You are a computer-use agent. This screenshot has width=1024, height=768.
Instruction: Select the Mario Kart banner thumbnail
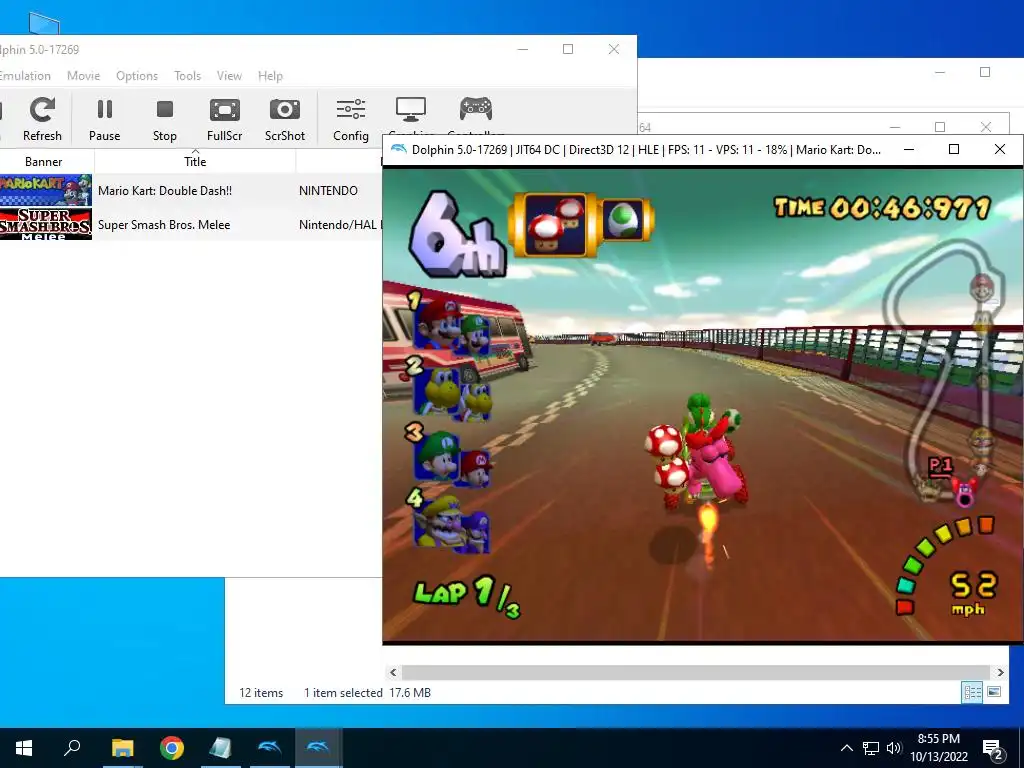46,190
